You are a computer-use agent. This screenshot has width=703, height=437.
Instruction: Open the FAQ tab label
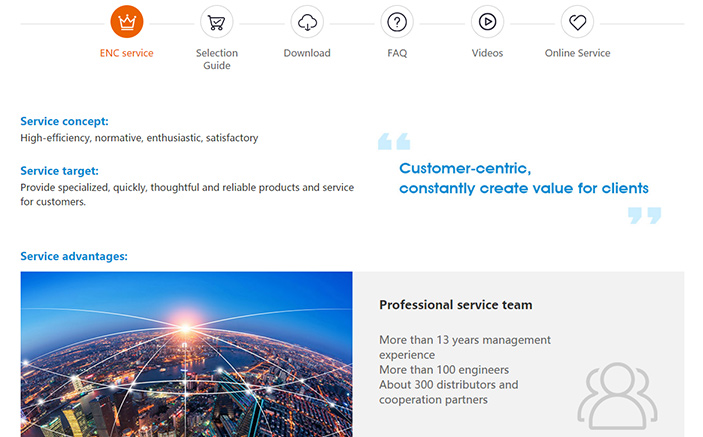coord(397,53)
